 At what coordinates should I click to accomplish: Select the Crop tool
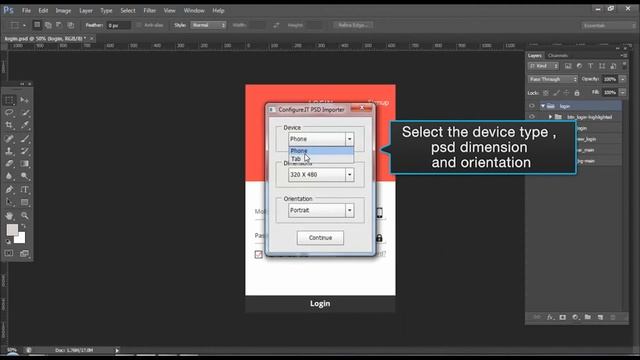tap(9, 125)
